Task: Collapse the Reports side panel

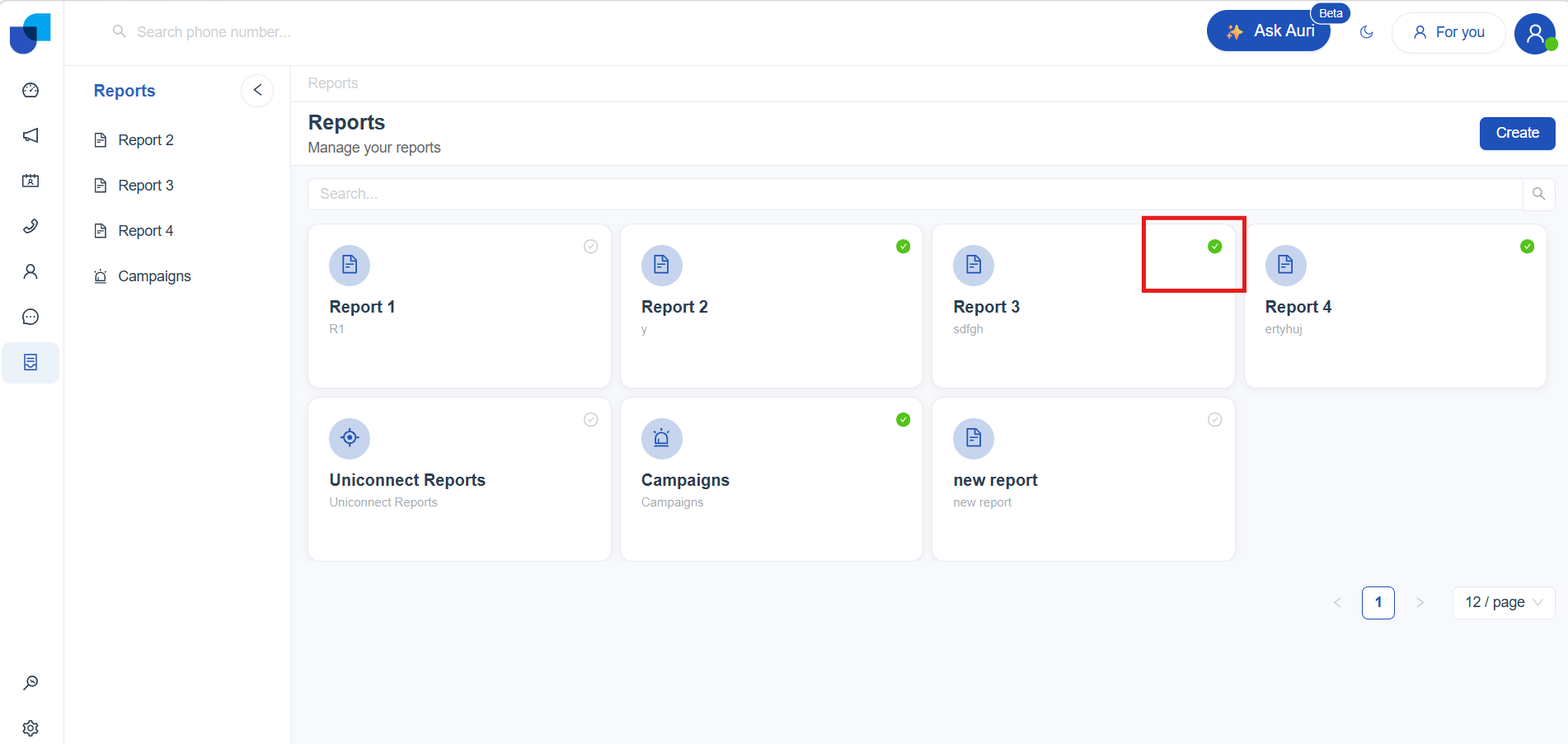Action: coord(257,90)
